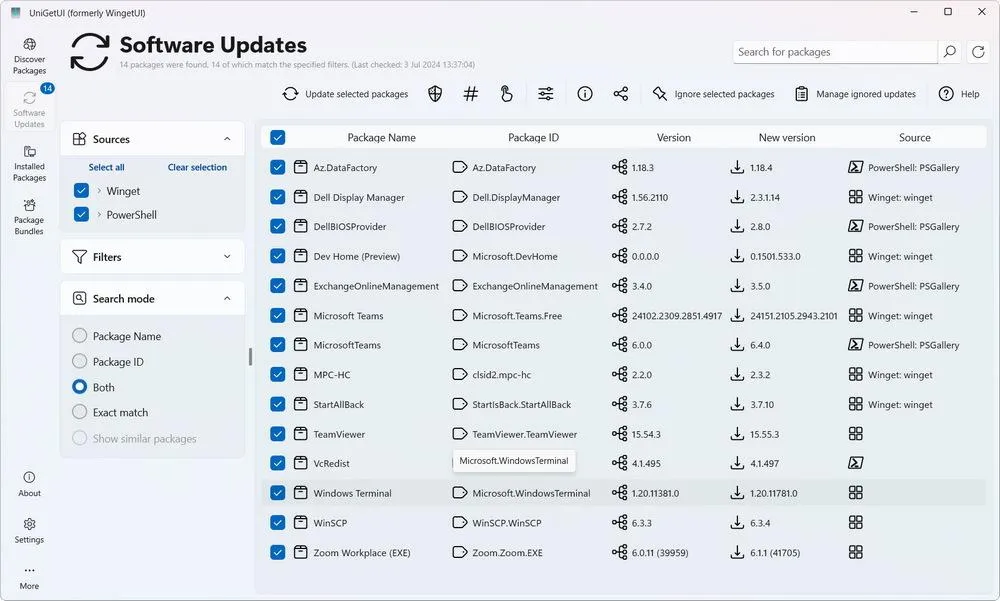The width and height of the screenshot is (1000, 601).
Task: Reload the package list via refresh icon
Action: 978,52
